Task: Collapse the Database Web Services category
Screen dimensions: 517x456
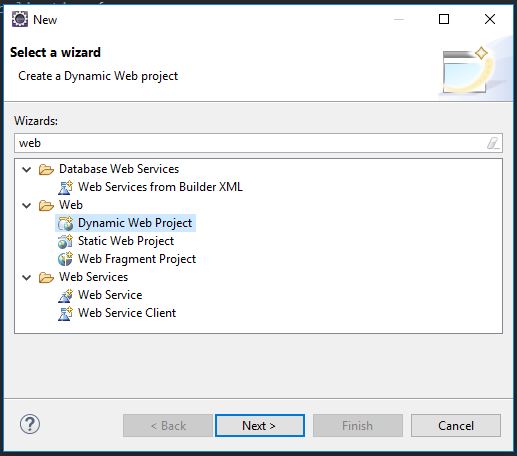Action: pos(27,169)
